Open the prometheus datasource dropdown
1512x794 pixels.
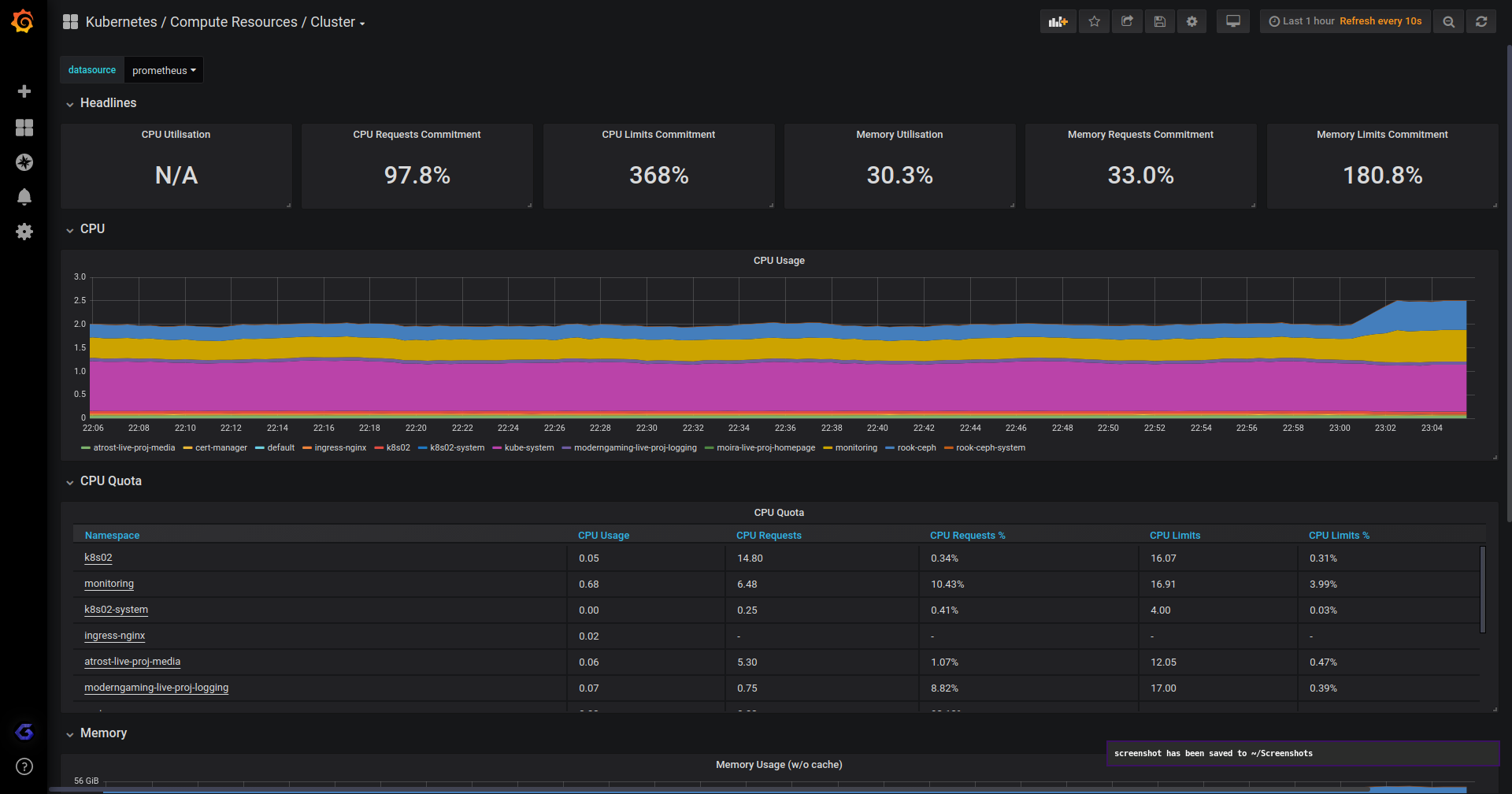click(164, 70)
